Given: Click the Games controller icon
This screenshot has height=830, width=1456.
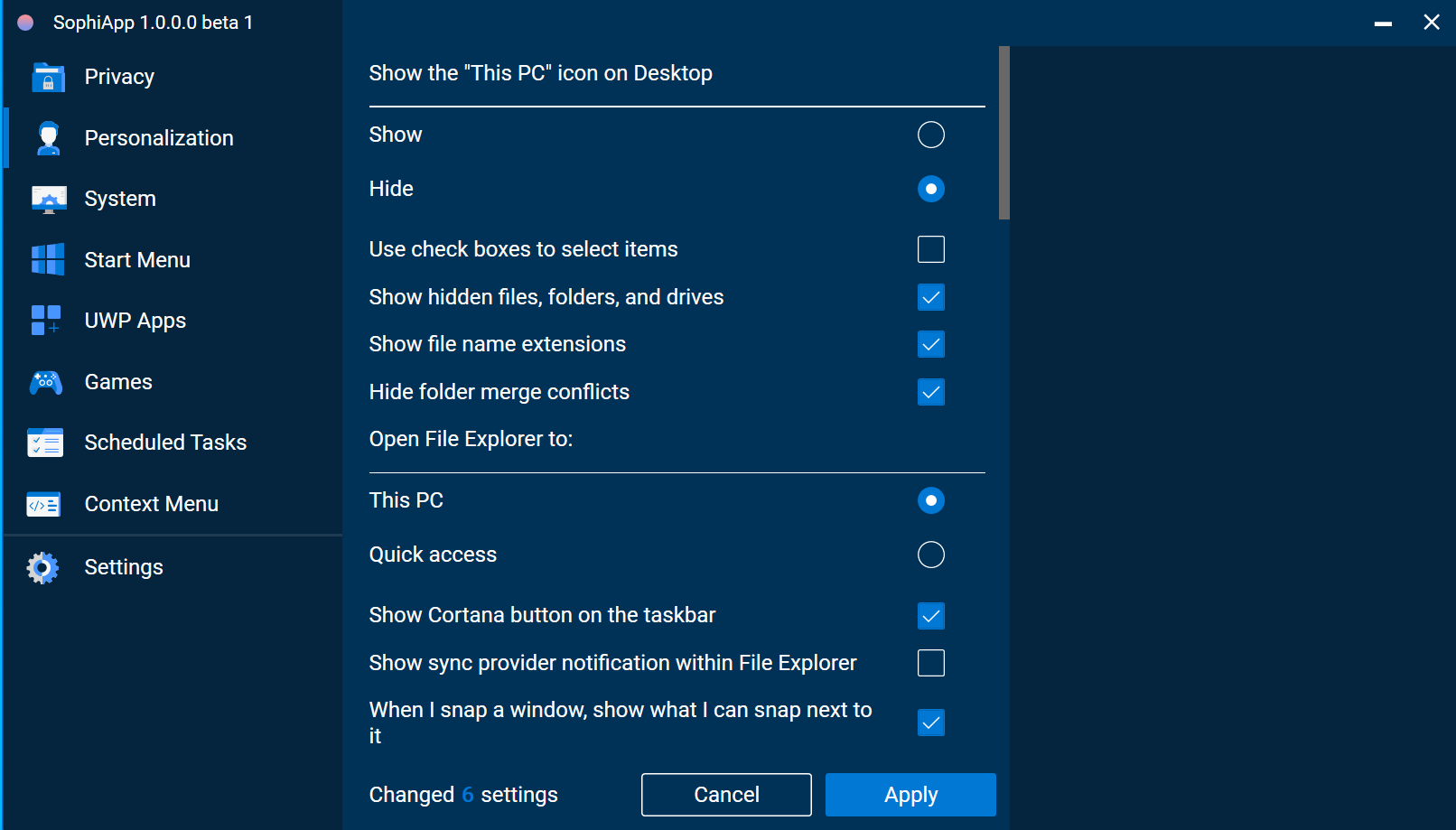Looking at the screenshot, I should coord(46,382).
